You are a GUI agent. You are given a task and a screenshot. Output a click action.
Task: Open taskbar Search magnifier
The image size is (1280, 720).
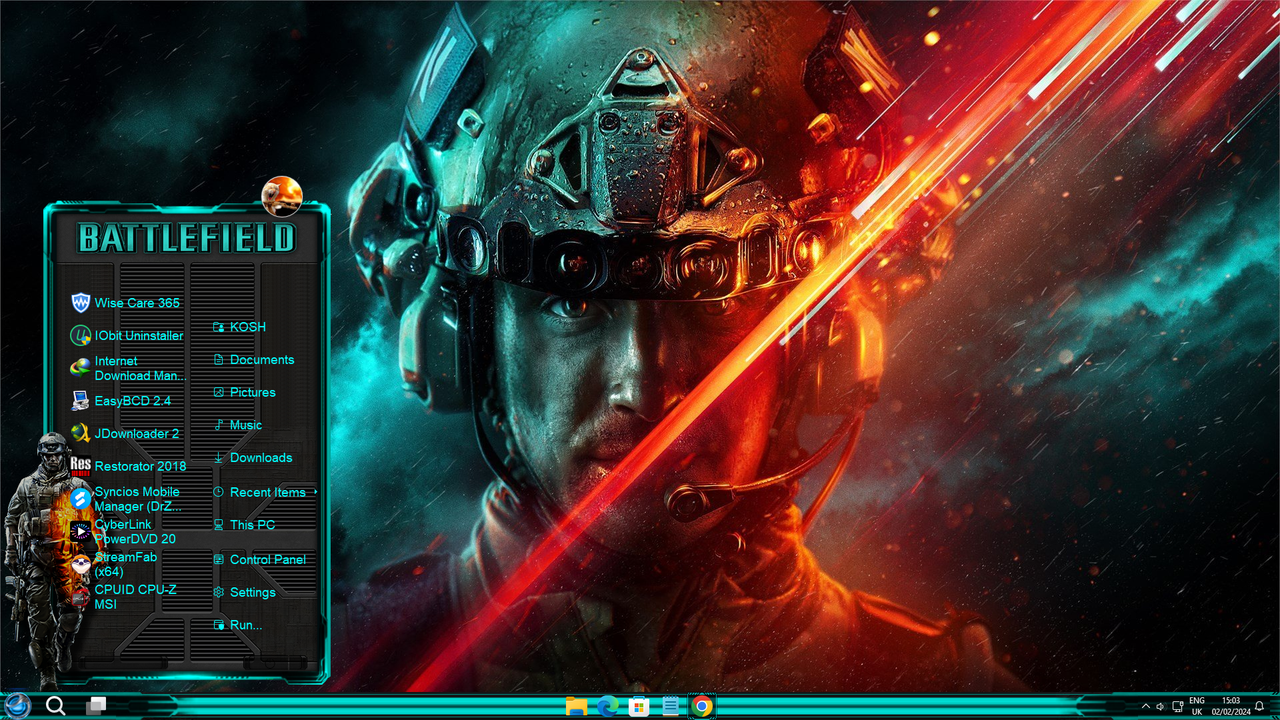click(56, 706)
